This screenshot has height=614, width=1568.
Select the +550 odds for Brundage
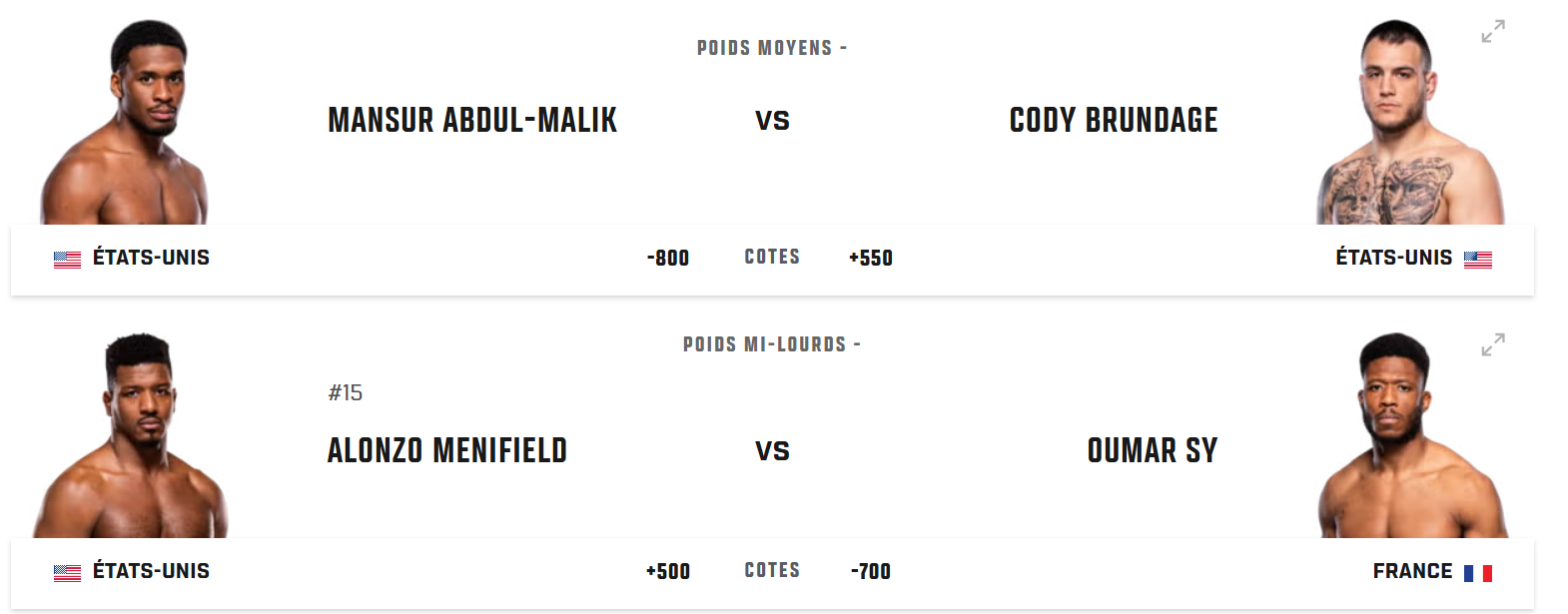(x=871, y=258)
